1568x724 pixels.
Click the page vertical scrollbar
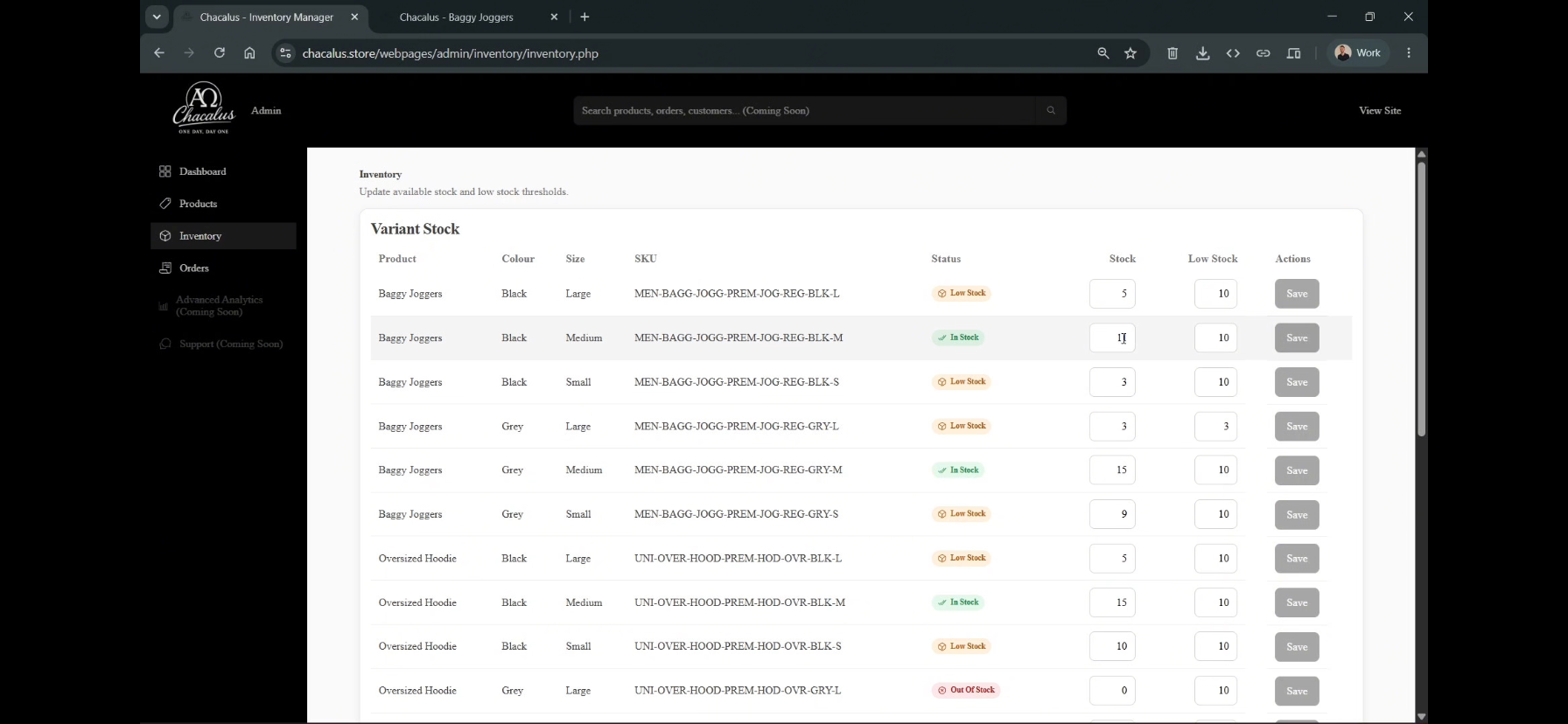[x=1421, y=299]
